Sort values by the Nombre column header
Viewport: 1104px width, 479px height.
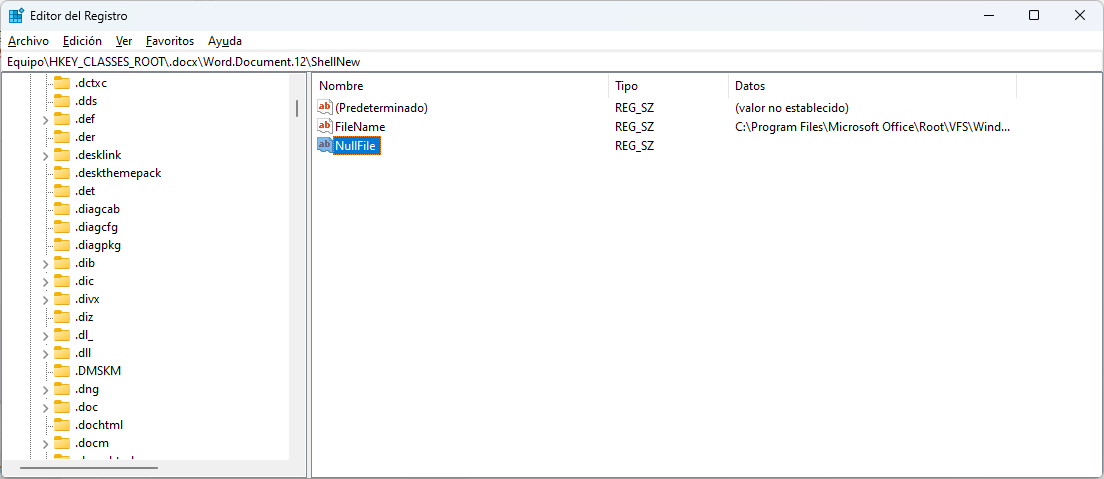460,86
